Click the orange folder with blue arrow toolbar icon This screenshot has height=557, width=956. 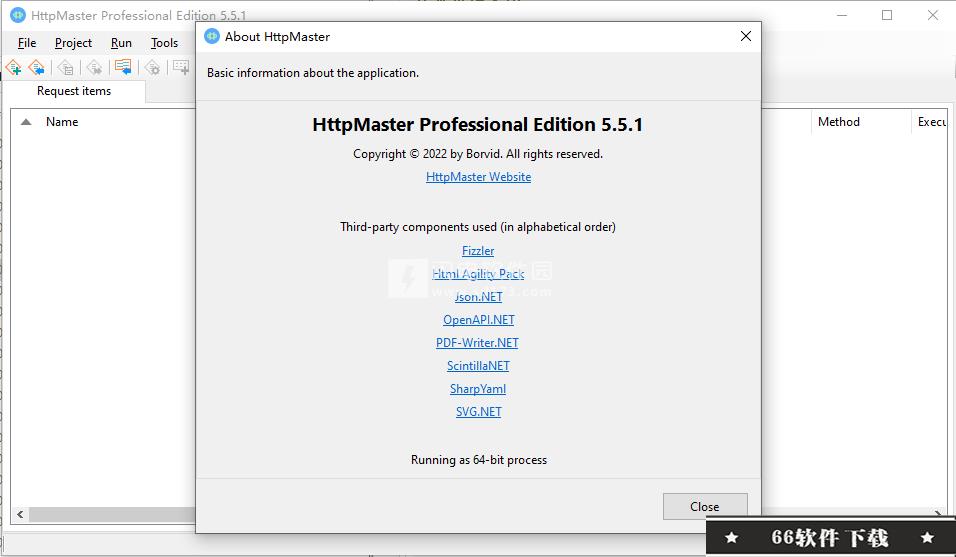pos(123,67)
